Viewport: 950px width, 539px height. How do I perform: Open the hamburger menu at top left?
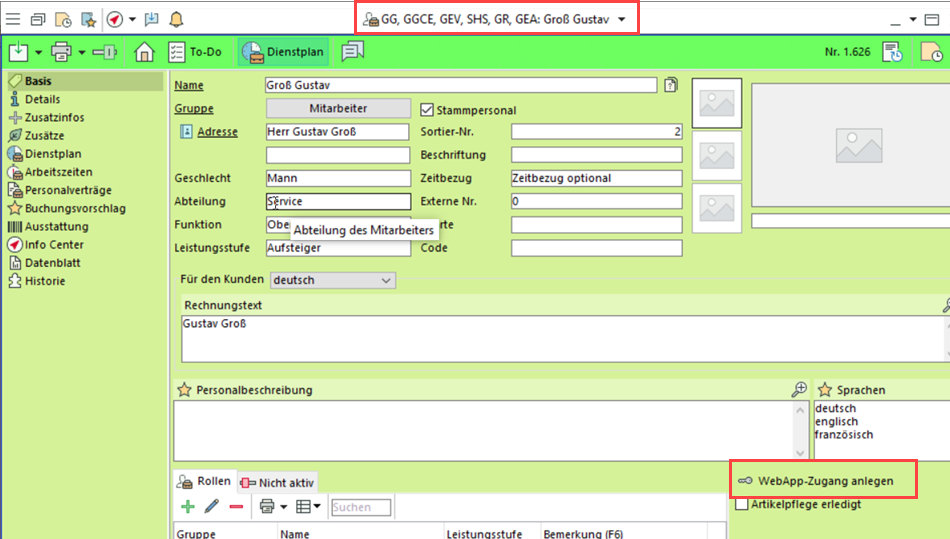tap(13, 19)
